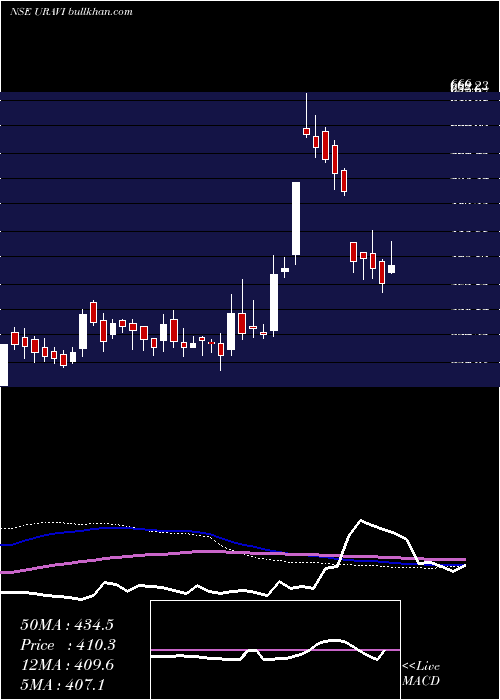Click the Price : 410.3 label
Viewport: 500px width, 700px height.
(x=68, y=645)
